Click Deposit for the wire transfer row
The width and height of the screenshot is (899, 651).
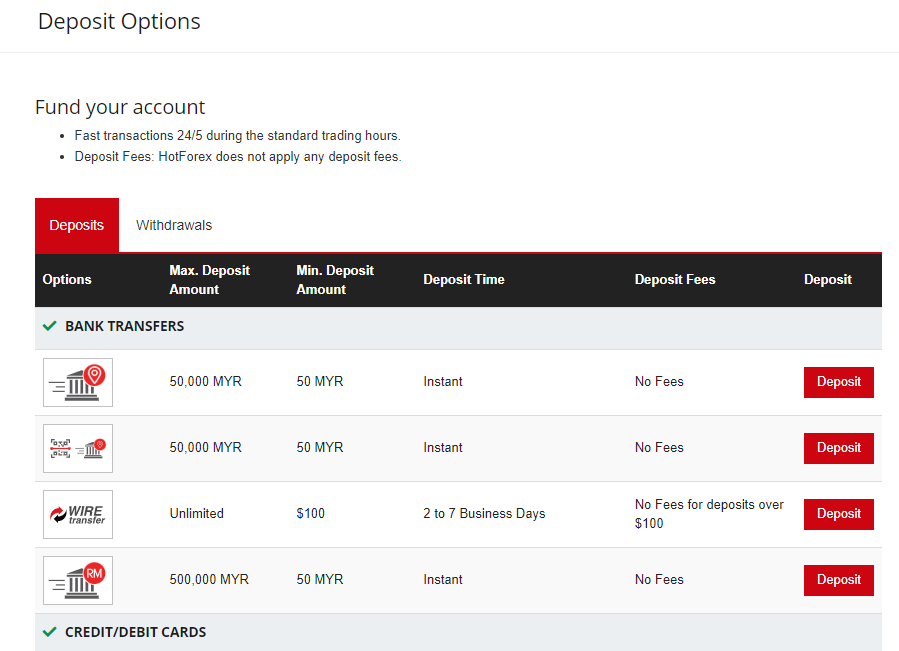pyautogui.click(x=839, y=514)
